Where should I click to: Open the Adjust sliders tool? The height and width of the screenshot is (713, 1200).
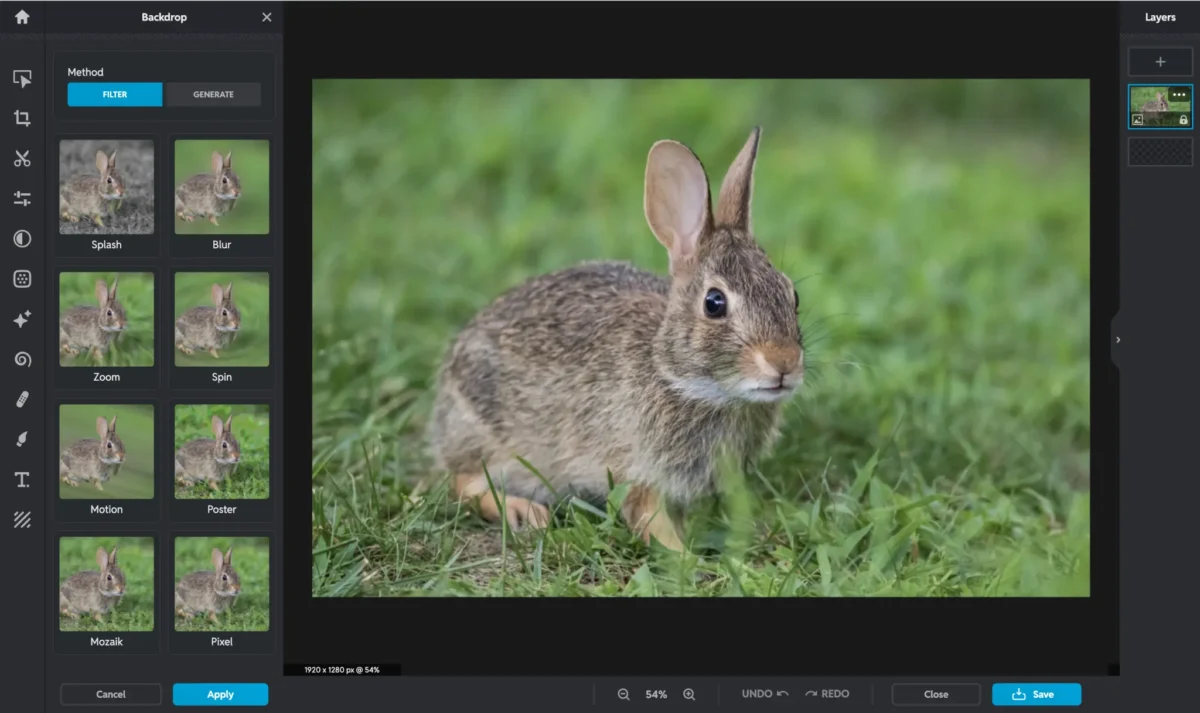coord(22,199)
